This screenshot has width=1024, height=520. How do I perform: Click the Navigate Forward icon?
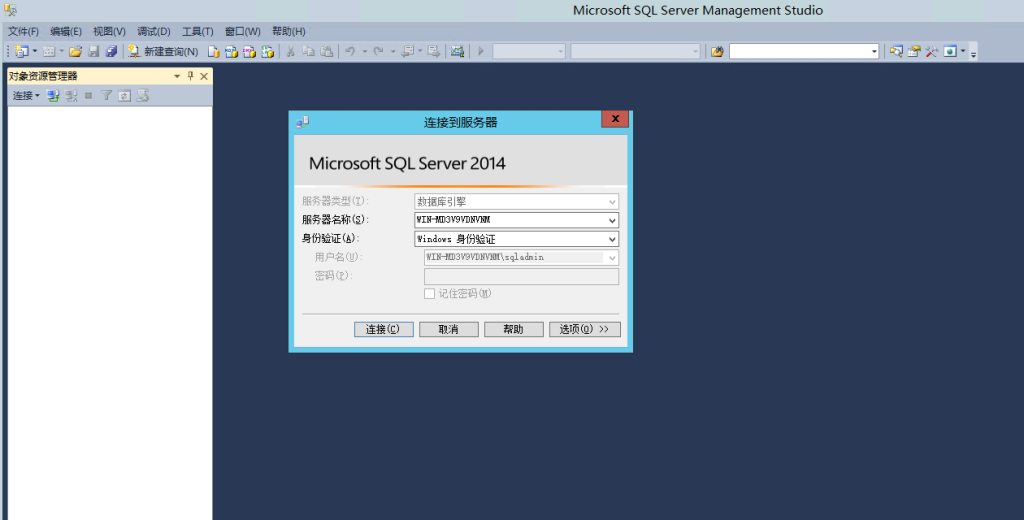(434, 51)
